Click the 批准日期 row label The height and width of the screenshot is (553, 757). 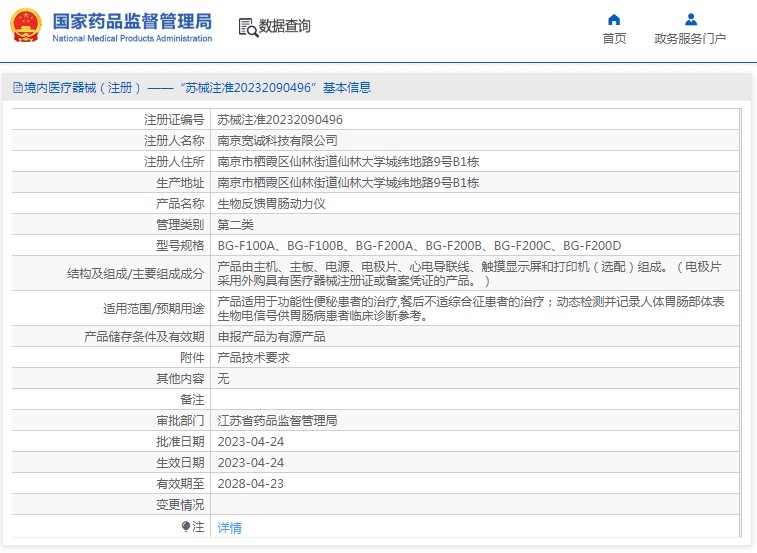[x=180, y=441]
